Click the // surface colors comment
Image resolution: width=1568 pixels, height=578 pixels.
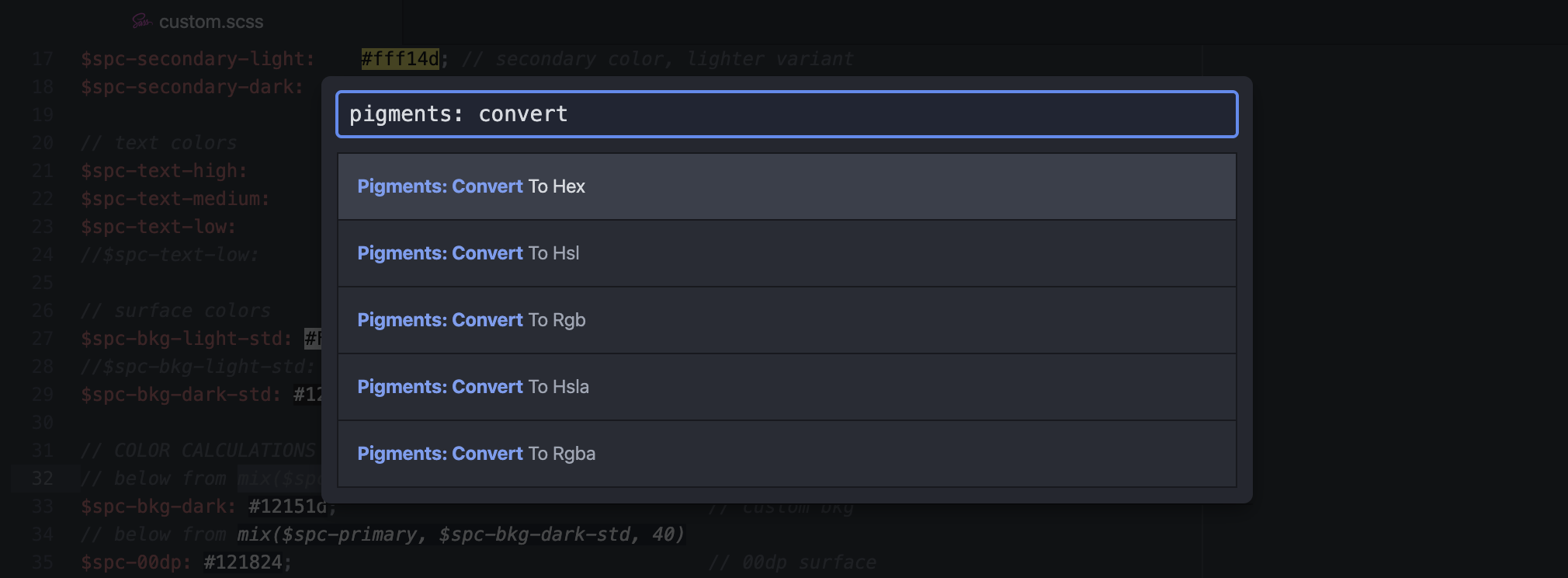(x=175, y=310)
